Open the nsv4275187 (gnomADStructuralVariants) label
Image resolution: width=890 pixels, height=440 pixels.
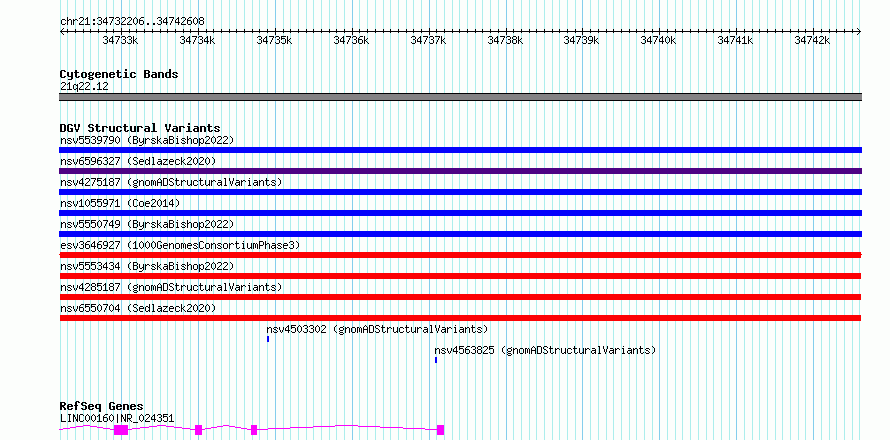[x=171, y=182]
